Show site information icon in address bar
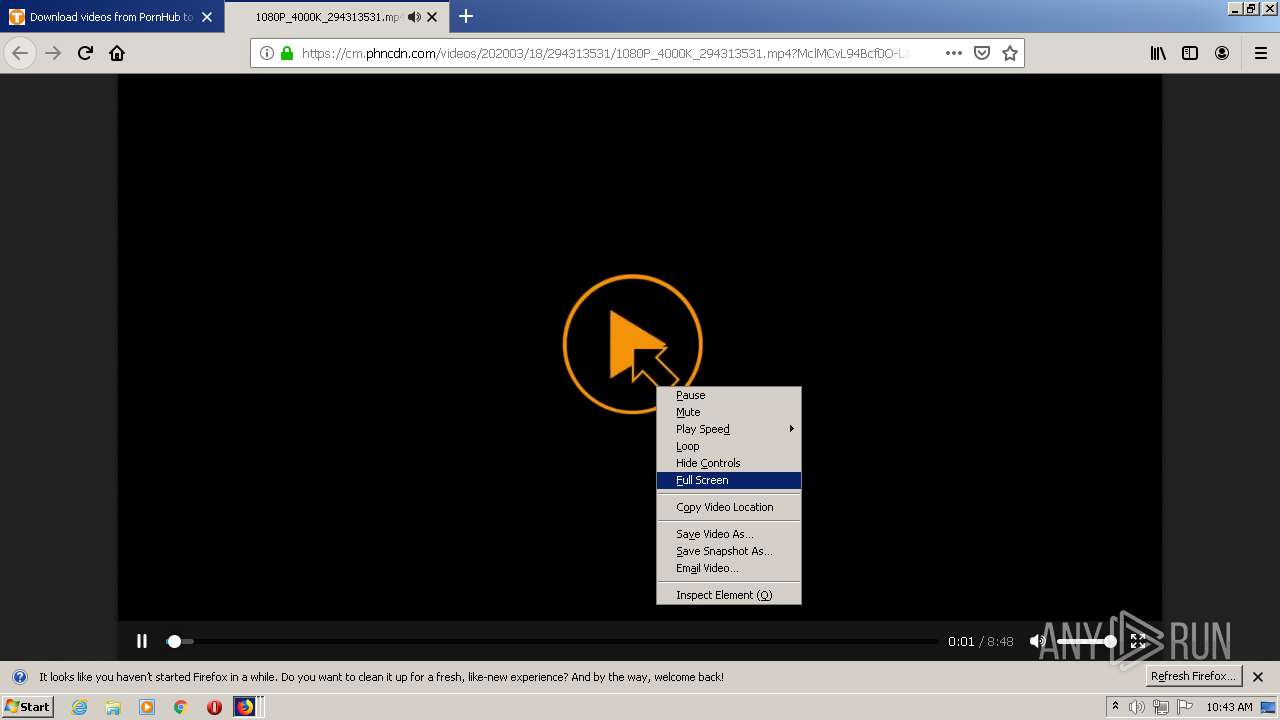1280x720 pixels. 267,53
